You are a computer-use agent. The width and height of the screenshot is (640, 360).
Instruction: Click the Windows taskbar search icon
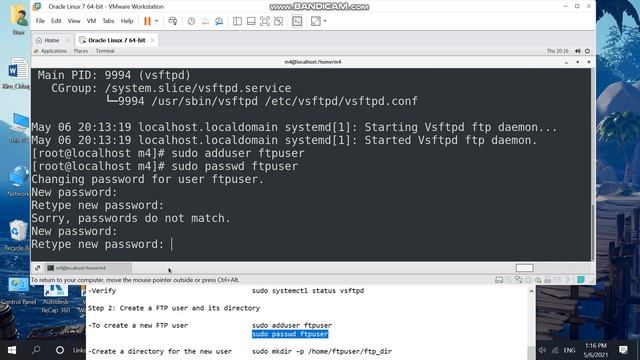pos(36,350)
